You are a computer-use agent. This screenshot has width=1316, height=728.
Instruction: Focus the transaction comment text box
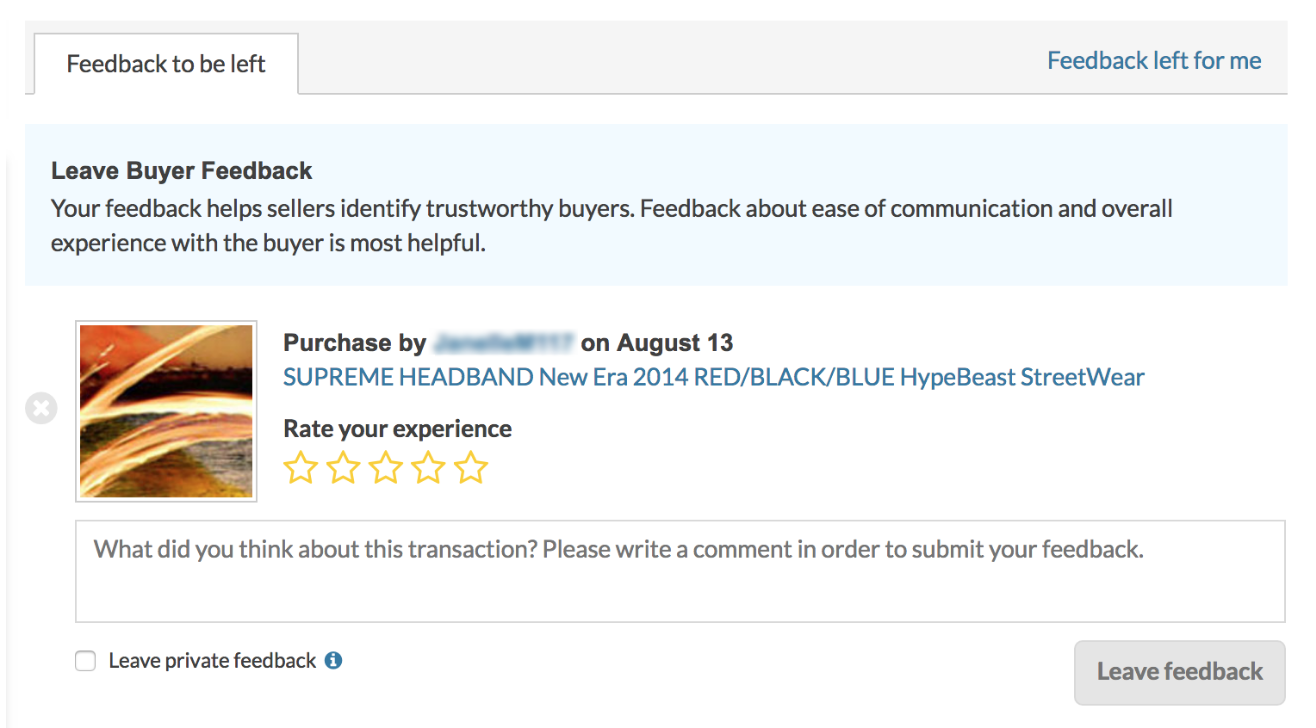pyautogui.click(x=680, y=571)
